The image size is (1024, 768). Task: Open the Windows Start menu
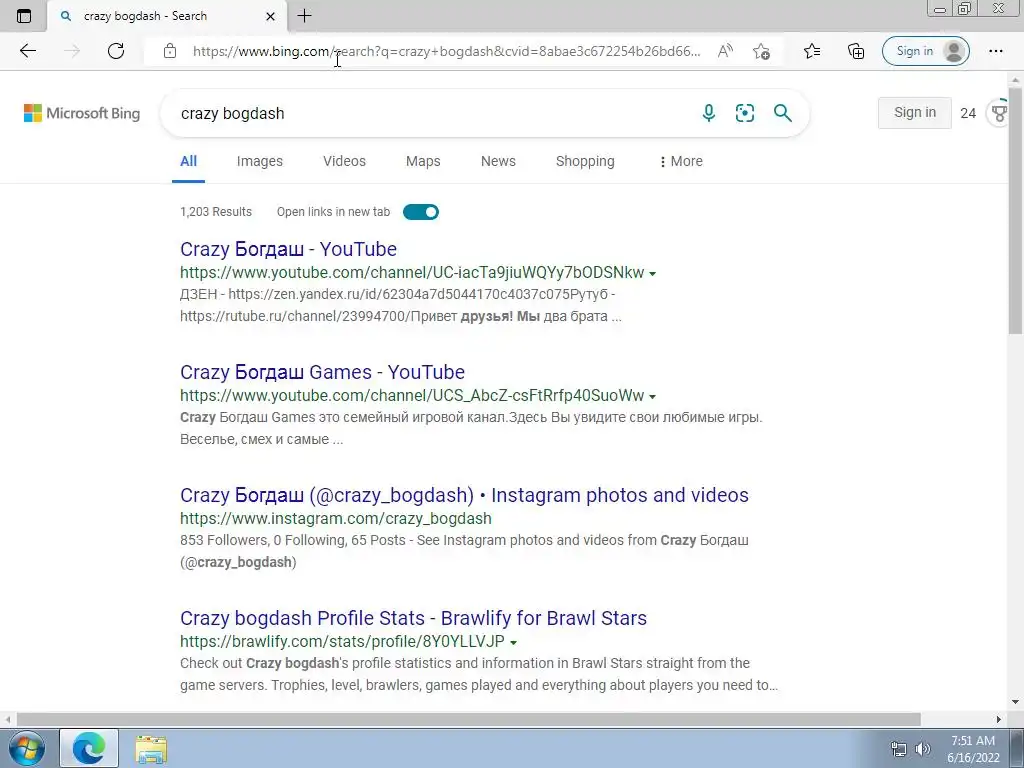click(26, 748)
